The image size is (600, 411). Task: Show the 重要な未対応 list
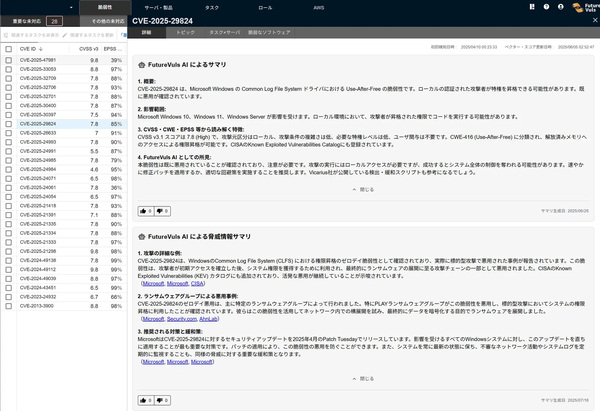(27, 21)
